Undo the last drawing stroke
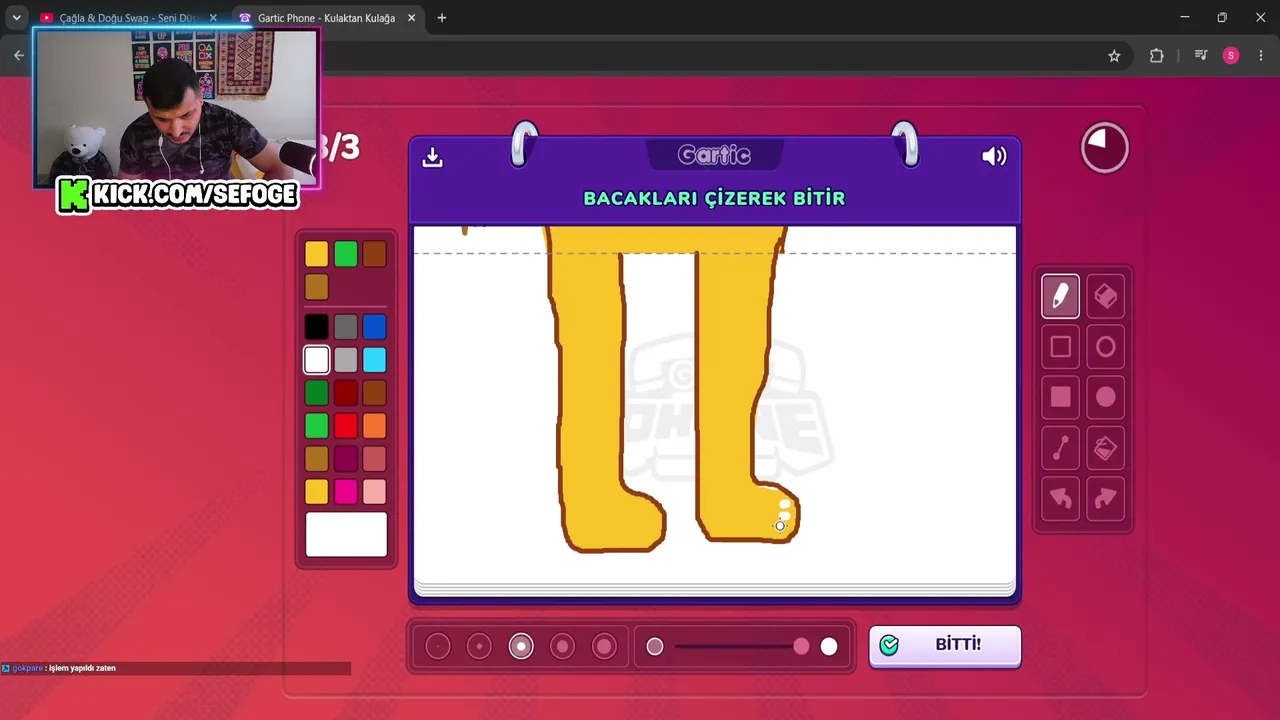Image resolution: width=1280 pixels, height=720 pixels. pyautogui.click(x=1060, y=498)
